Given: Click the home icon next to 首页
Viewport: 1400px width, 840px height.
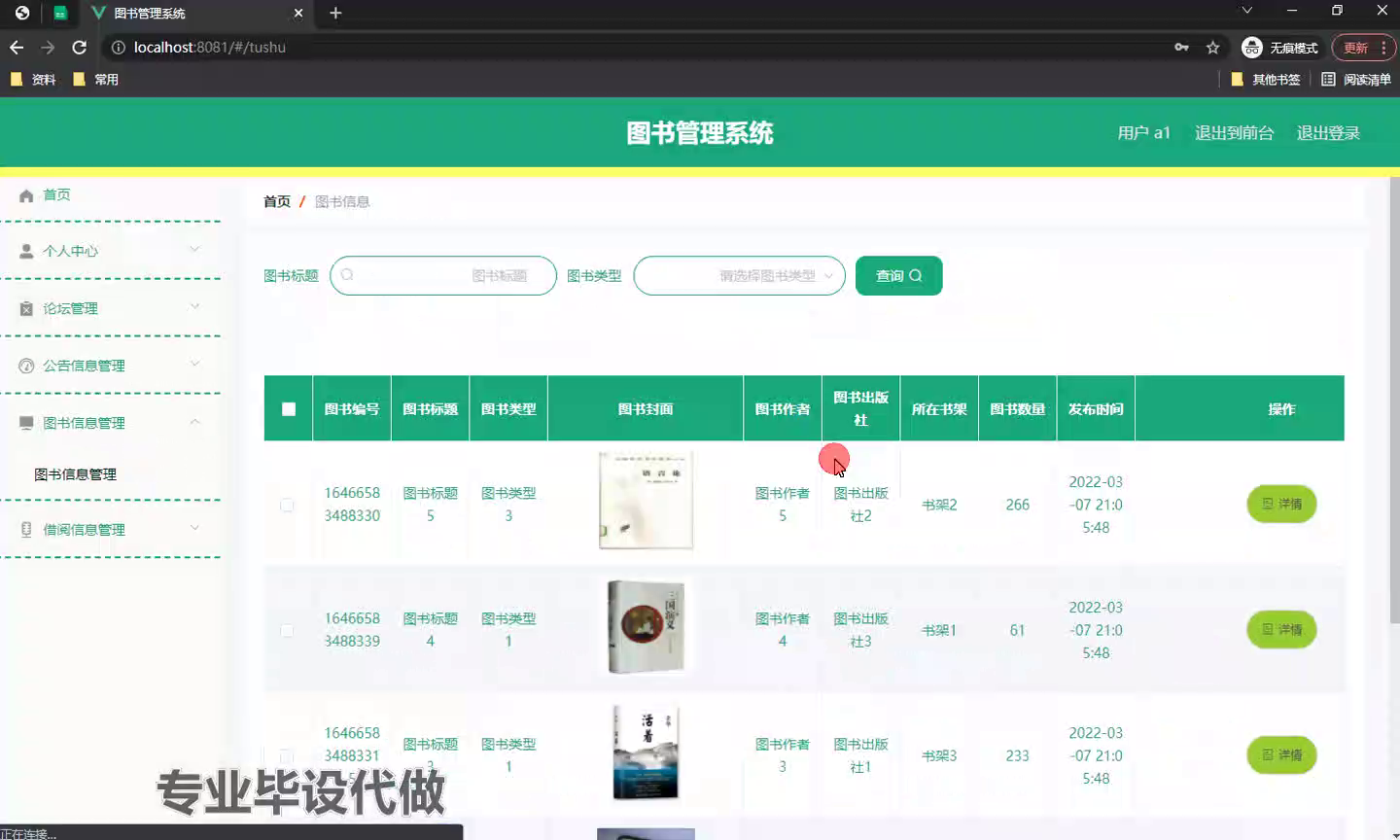Looking at the screenshot, I should tap(26, 195).
